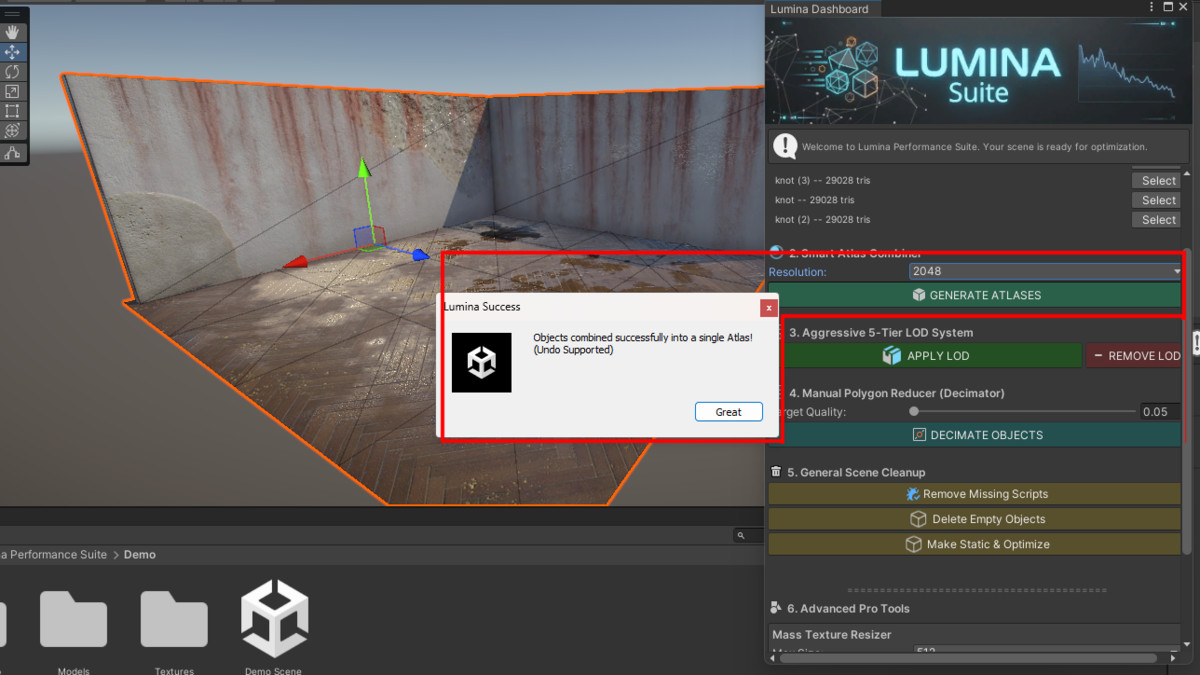Select the Hand view tool
Image resolution: width=1200 pixels, height=675 pixels.
tap(13, 32)
